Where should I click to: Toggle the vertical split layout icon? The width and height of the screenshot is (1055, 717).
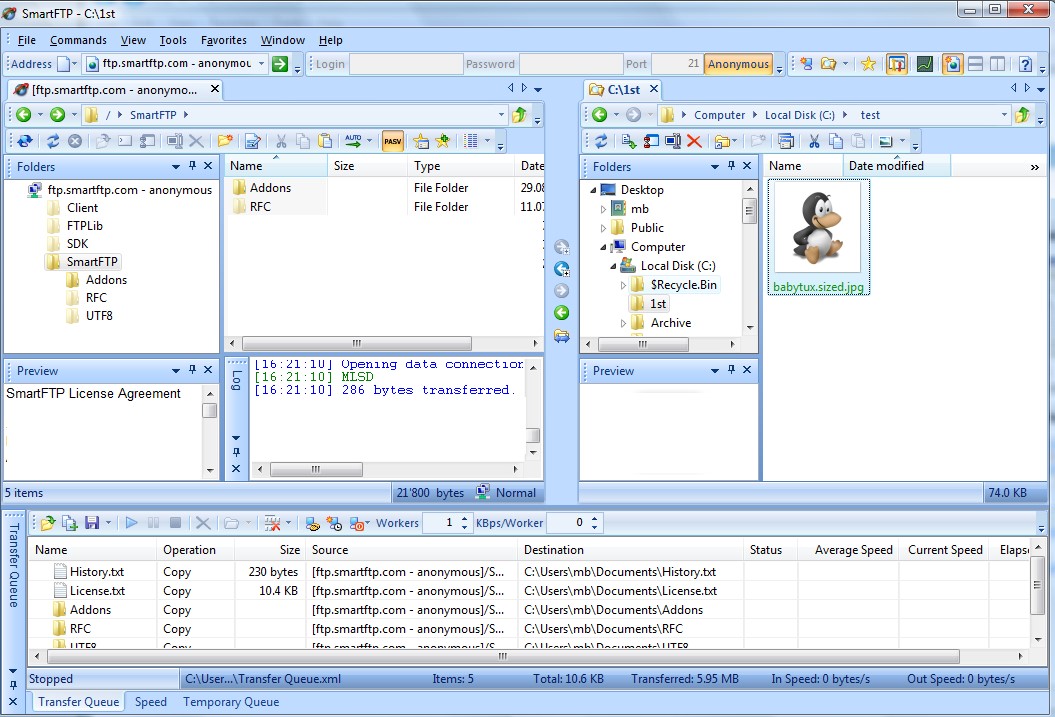pyautogui.click(x=997, y=64)
